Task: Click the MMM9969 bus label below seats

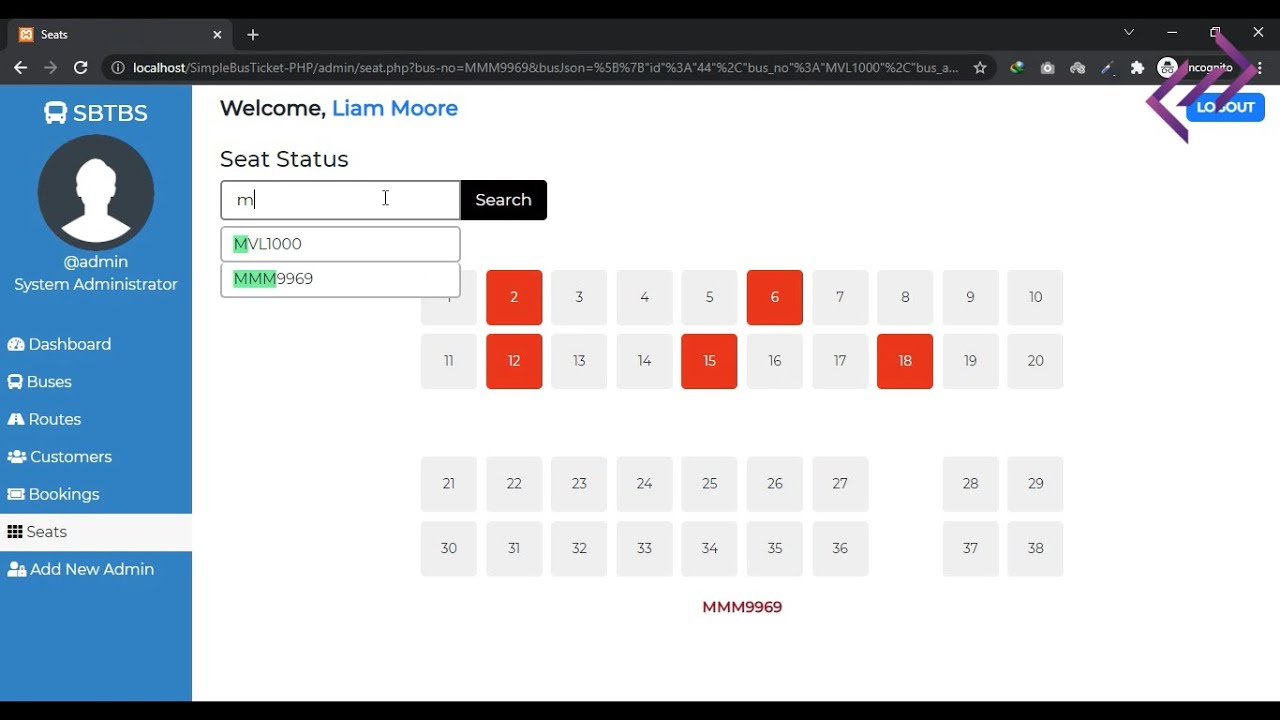Action: [742, 607]
